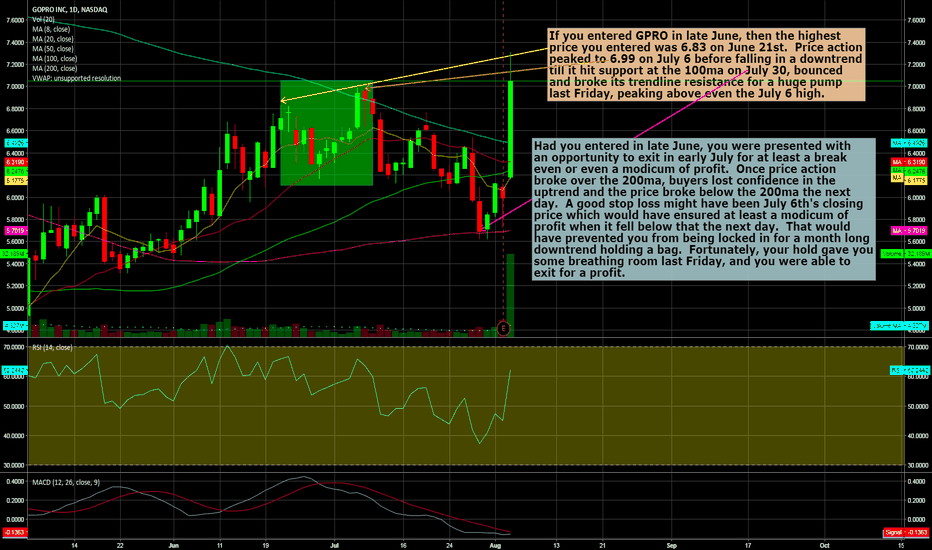Click left-axis magenta '5.7019' price tag
Viewport: 932px width, 550px height.
point(15,230)
